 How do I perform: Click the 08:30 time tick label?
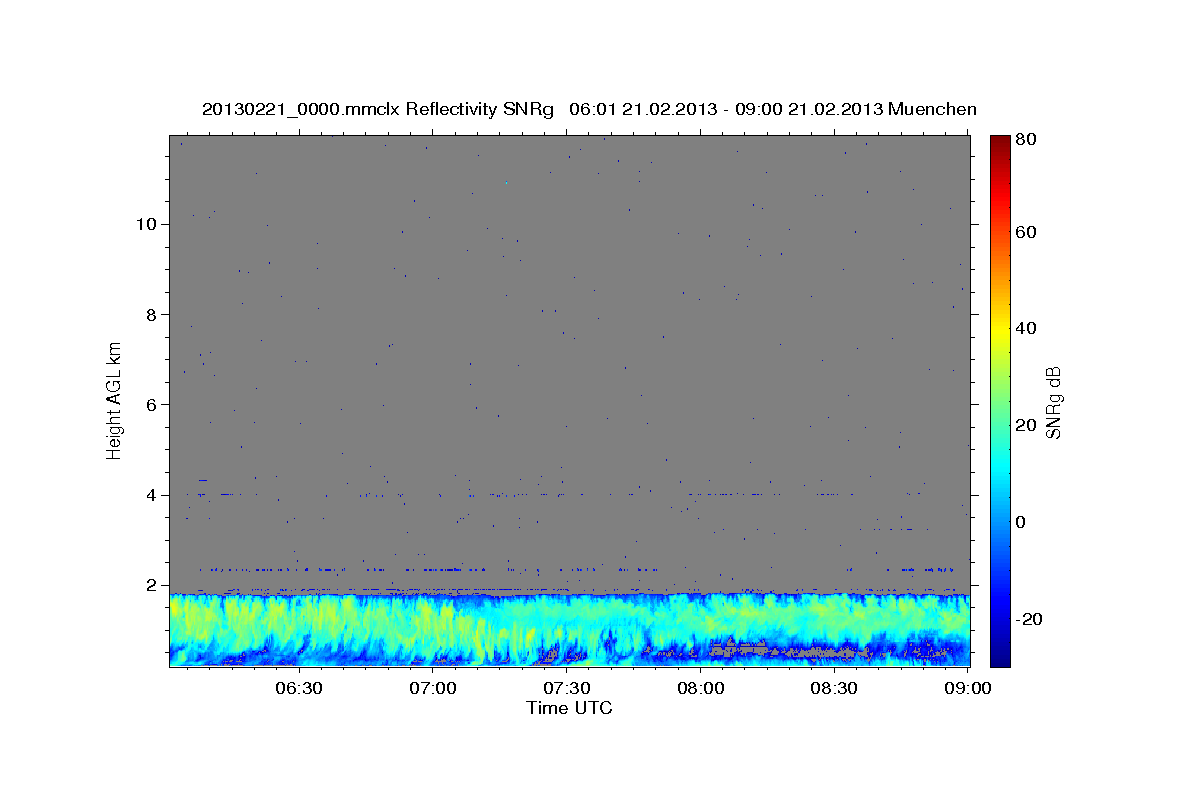(834, 688)
